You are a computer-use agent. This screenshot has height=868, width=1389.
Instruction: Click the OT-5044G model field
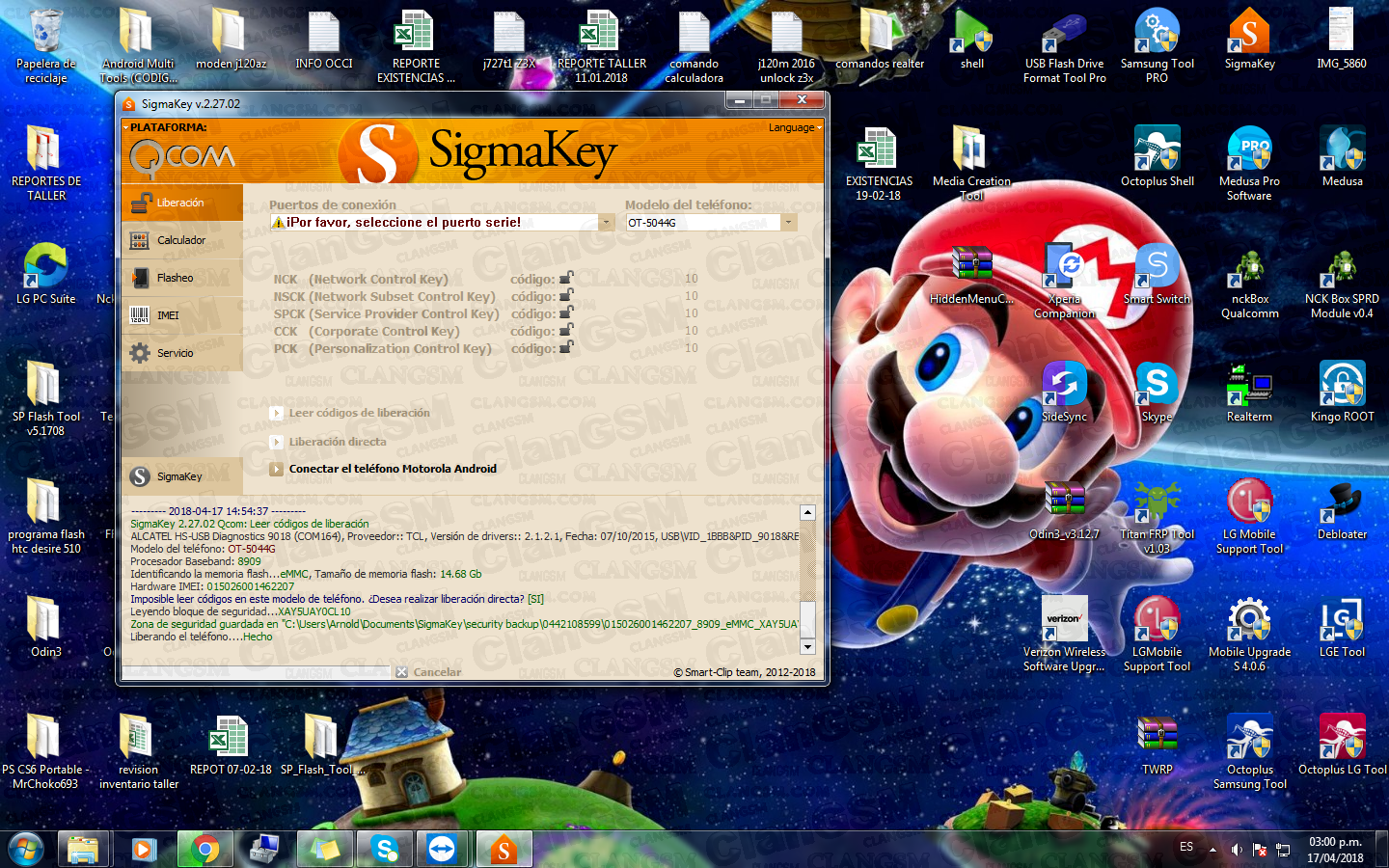click(x=703, y=223)
